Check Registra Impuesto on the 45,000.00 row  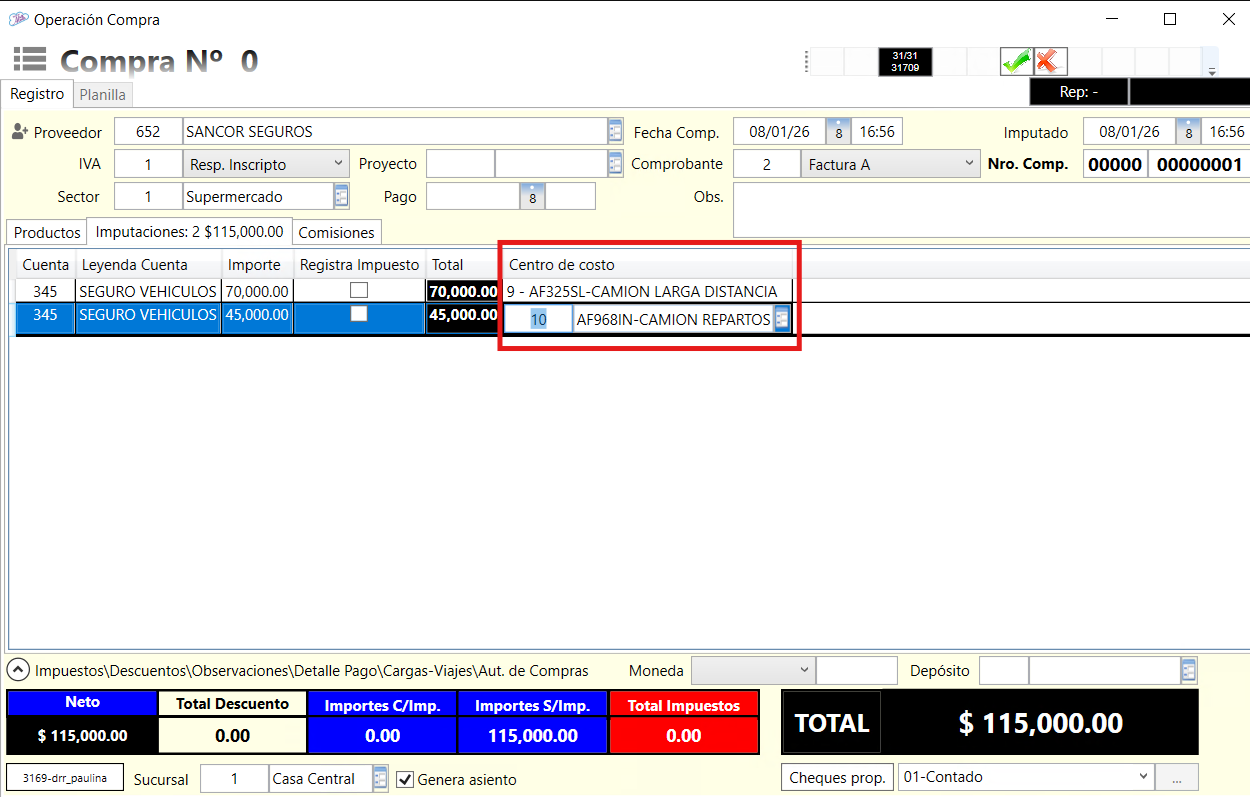click(358, 314)
